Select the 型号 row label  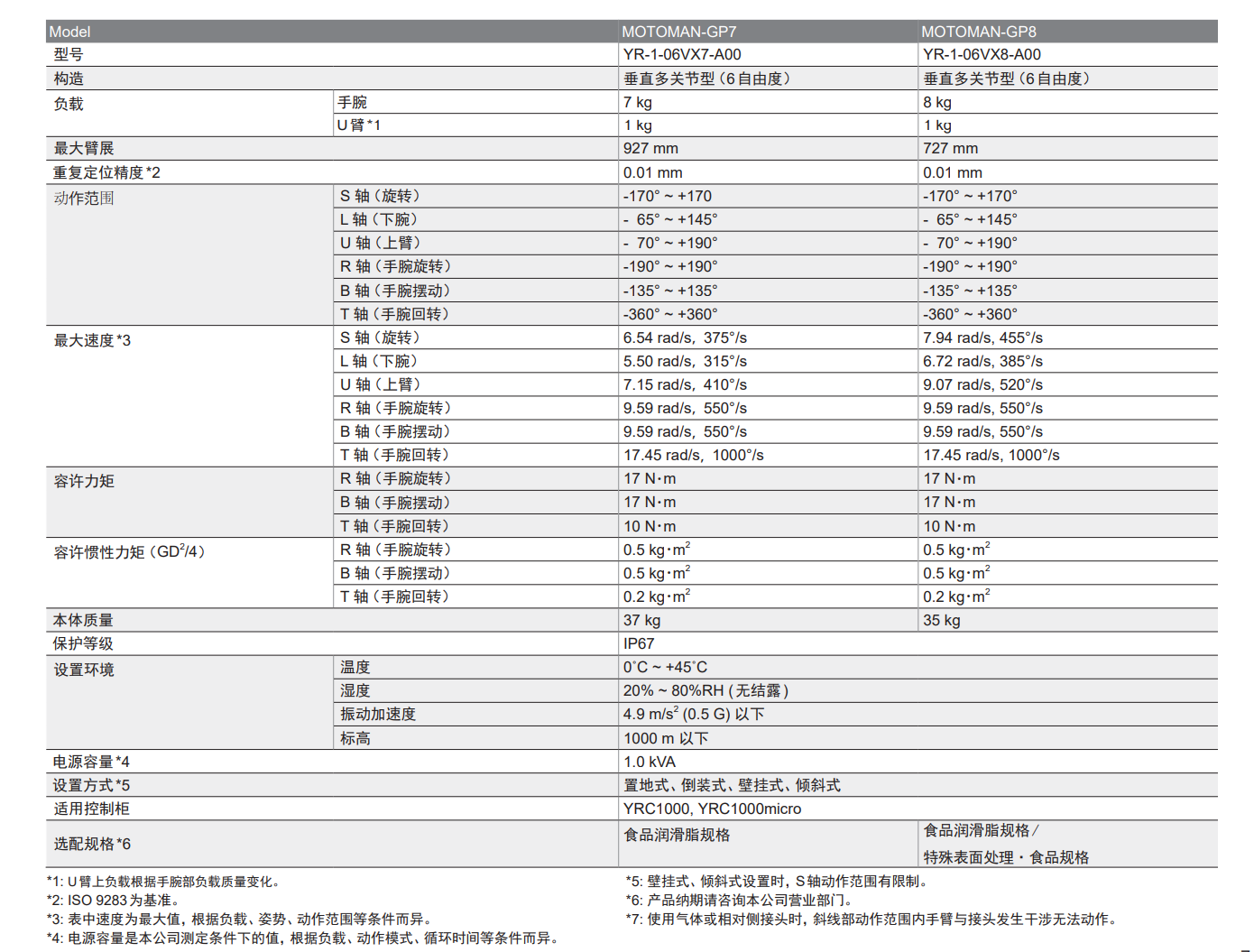(69, 55)
